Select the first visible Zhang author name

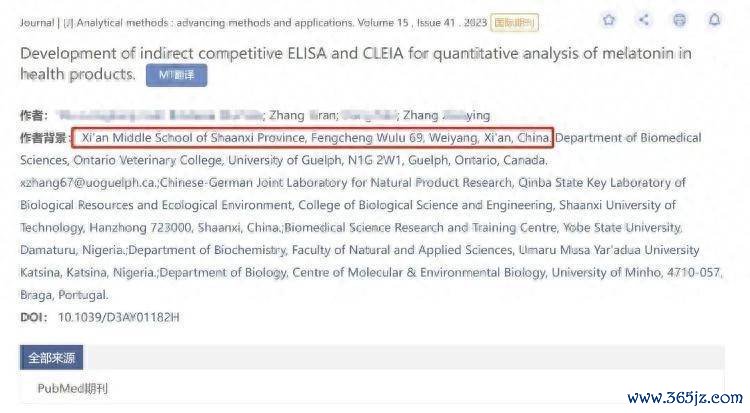[302, 115]
